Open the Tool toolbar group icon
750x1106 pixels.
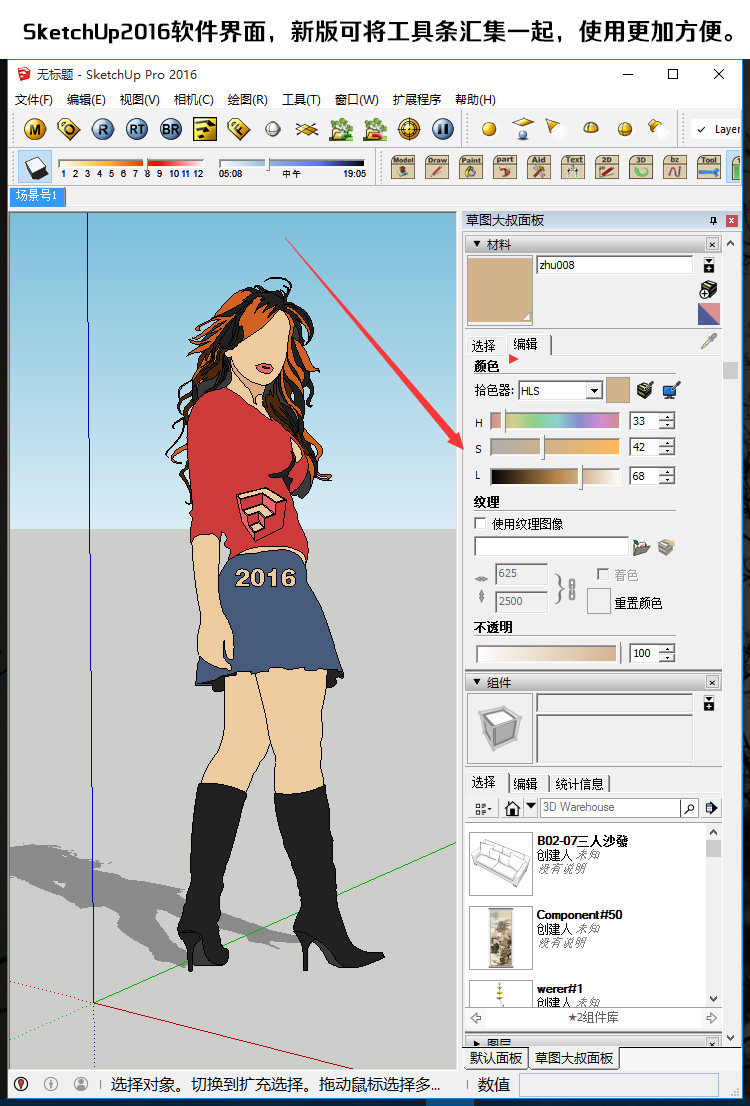tap(708, 167)
